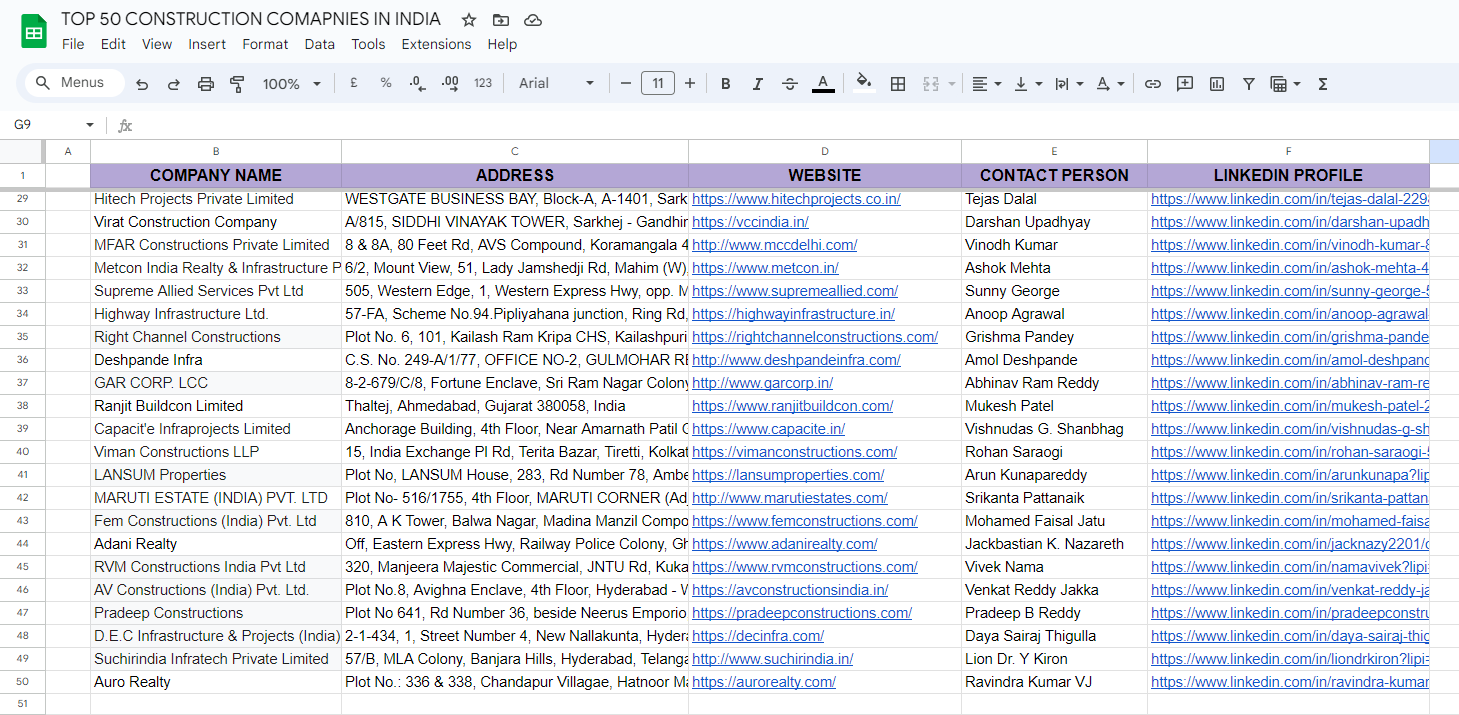The image size is (1459, 715).
Task: Open the borders menu
Action: tap(898, 84)
